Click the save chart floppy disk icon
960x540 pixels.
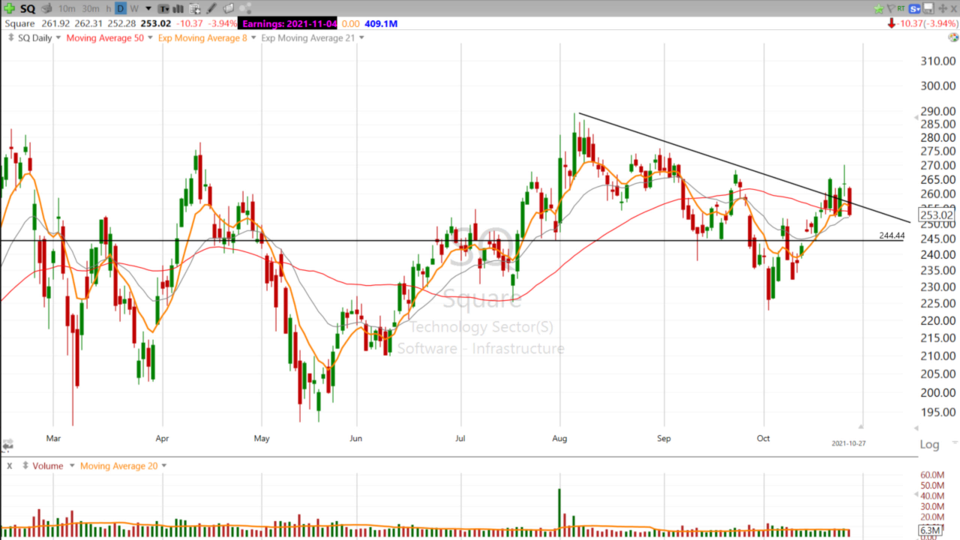click(x=928, y=8)
